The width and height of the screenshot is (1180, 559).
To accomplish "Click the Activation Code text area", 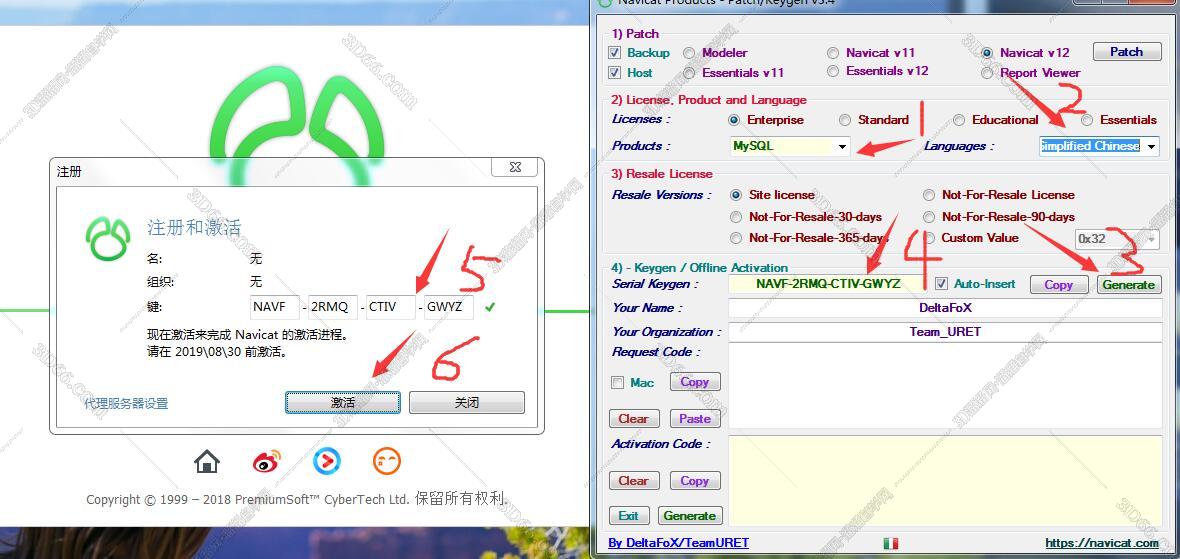I will (x=945, y=480).
